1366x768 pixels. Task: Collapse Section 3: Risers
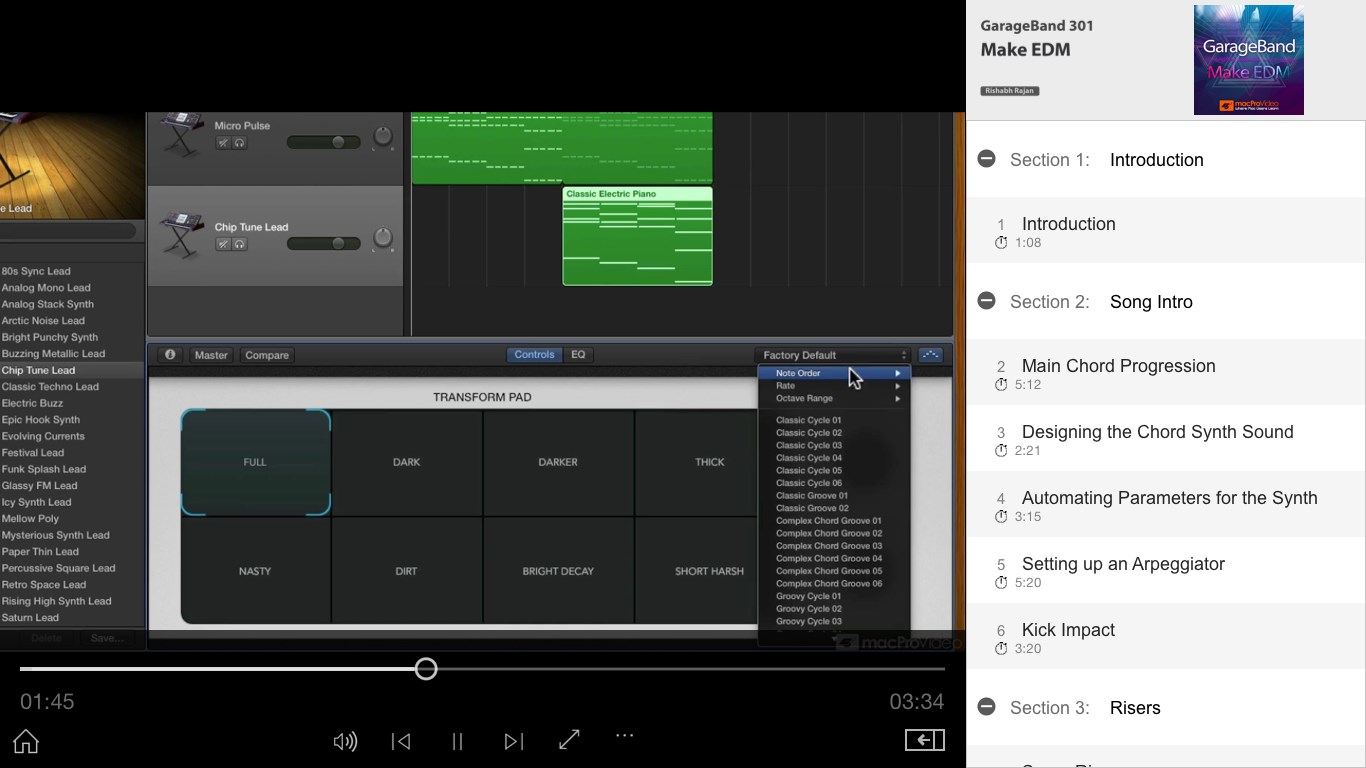point(986,706)
